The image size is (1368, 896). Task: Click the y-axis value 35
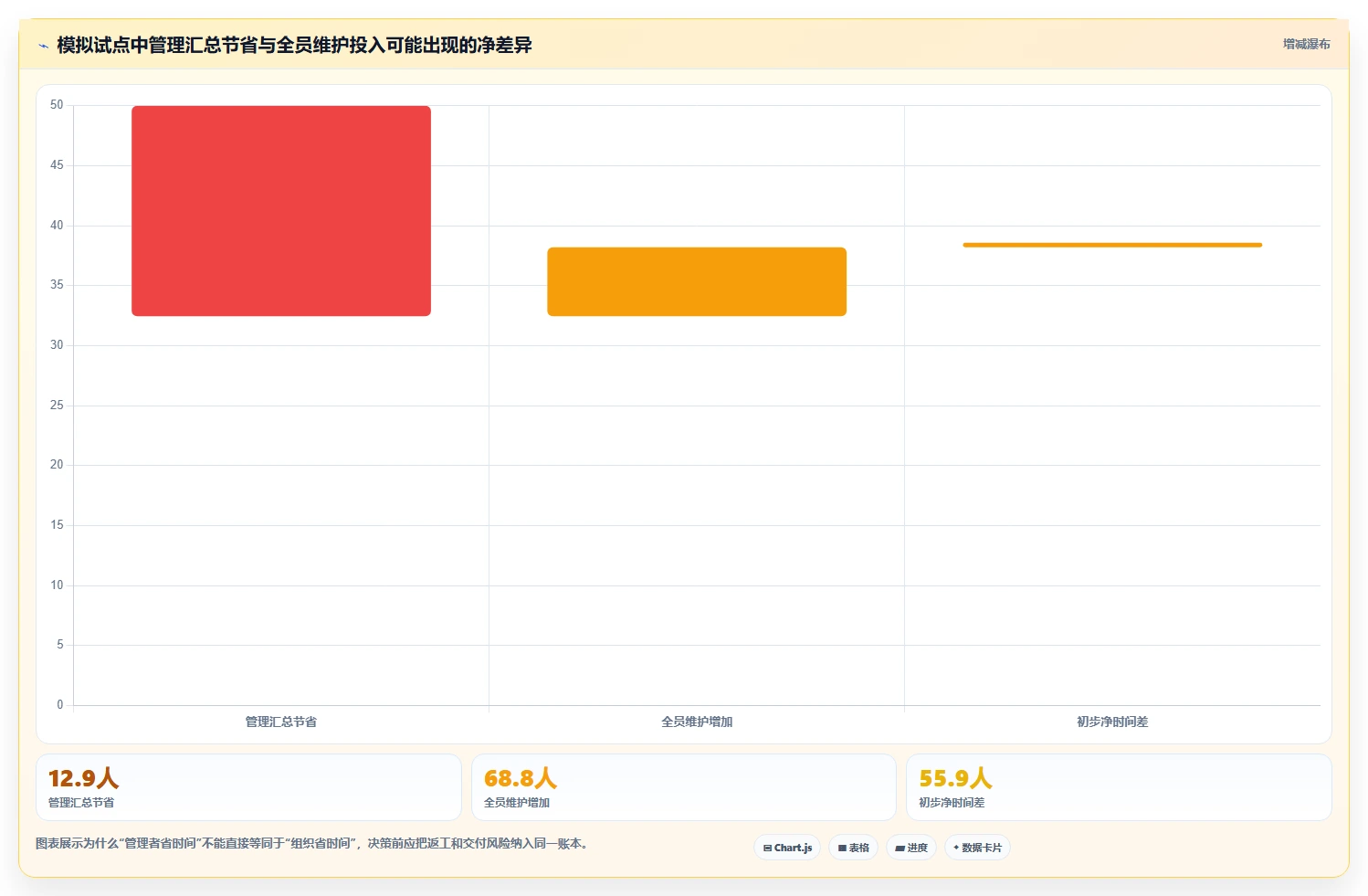coord(57,285)
